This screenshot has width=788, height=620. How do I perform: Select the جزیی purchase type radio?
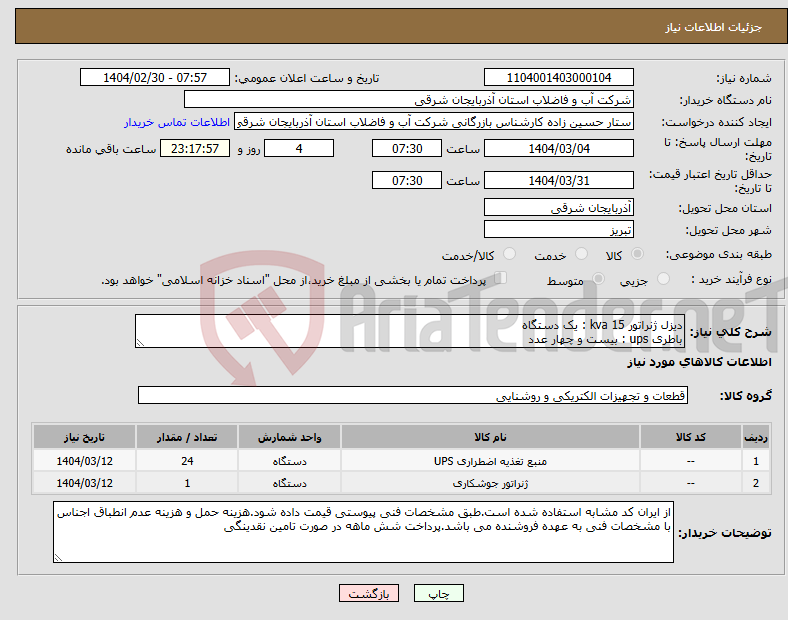click(x=663, y=279)
